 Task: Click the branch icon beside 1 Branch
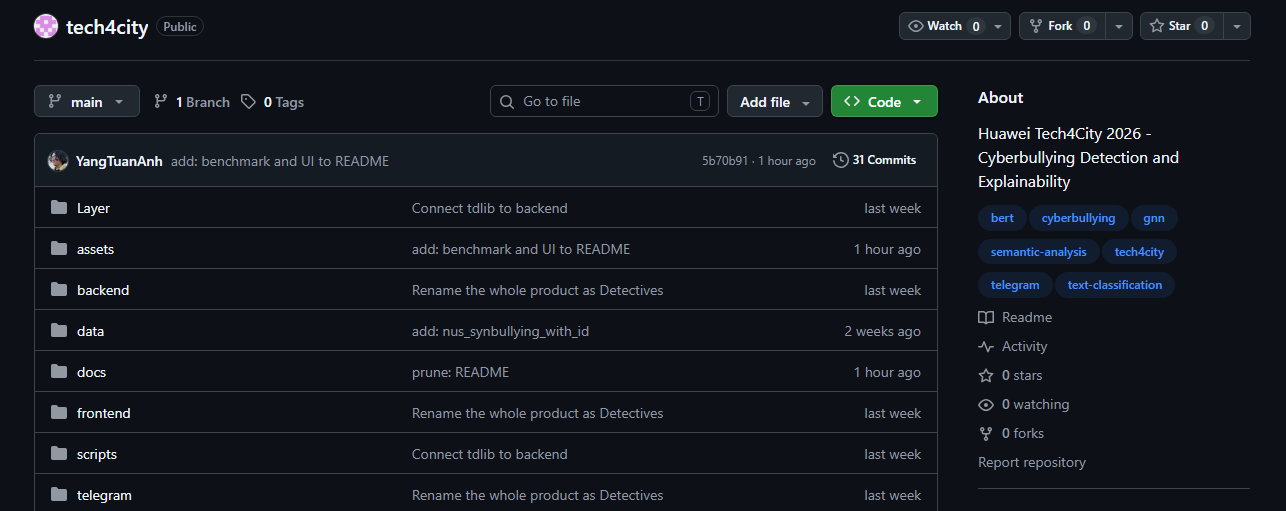coord(161,102)
